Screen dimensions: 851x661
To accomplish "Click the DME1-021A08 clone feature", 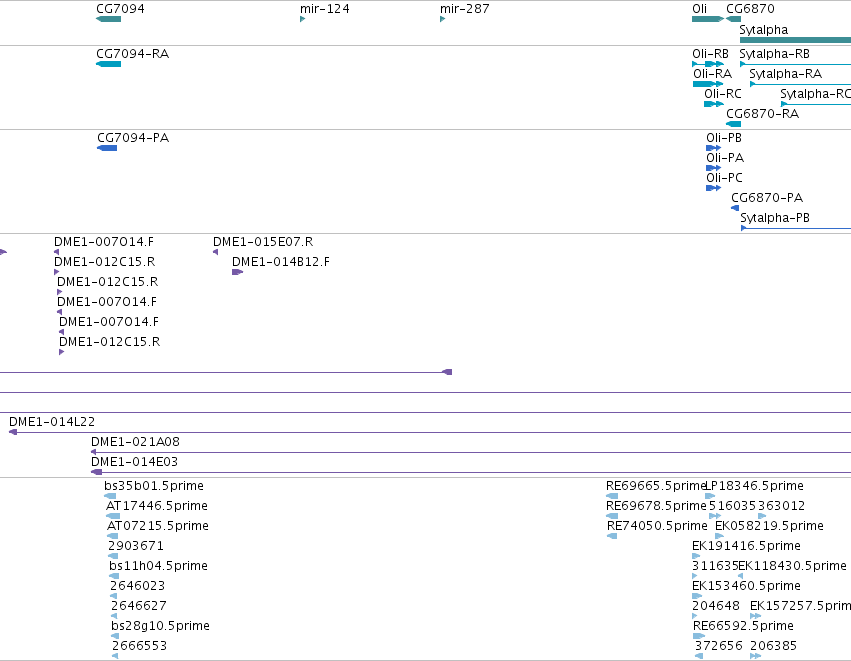I will [x=471, y=453].
